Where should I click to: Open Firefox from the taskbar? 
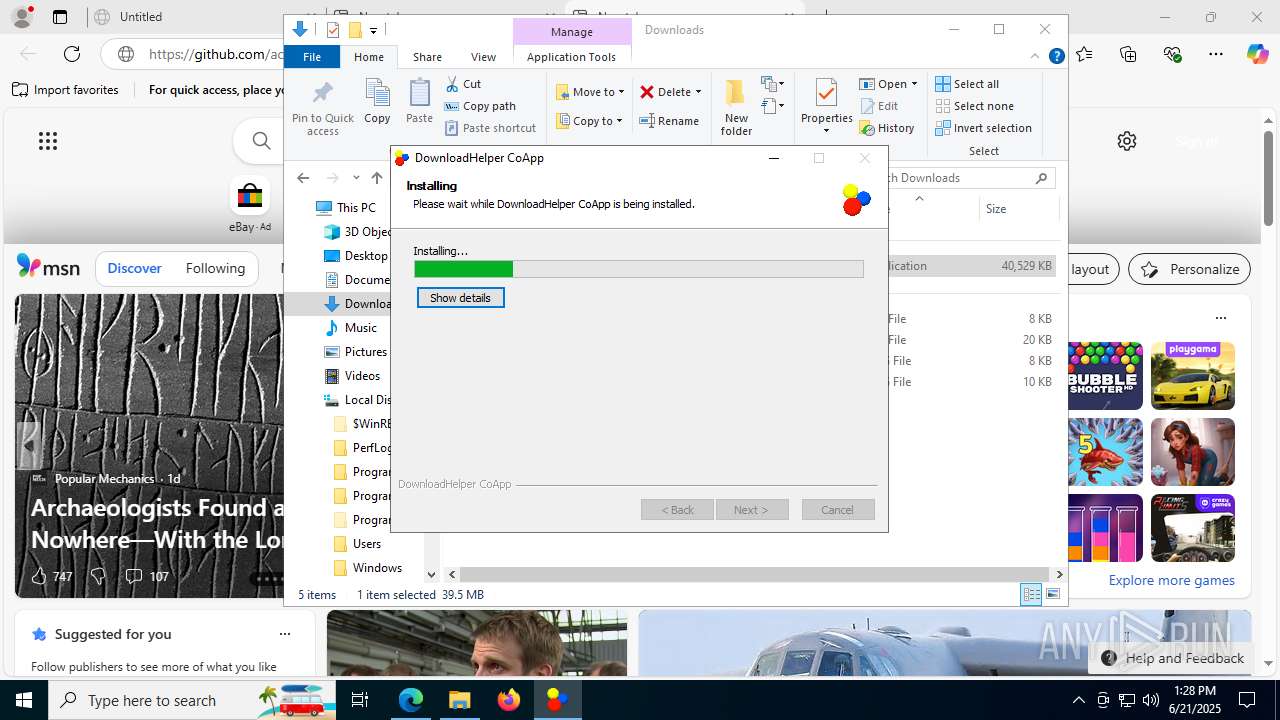(509, 699)
